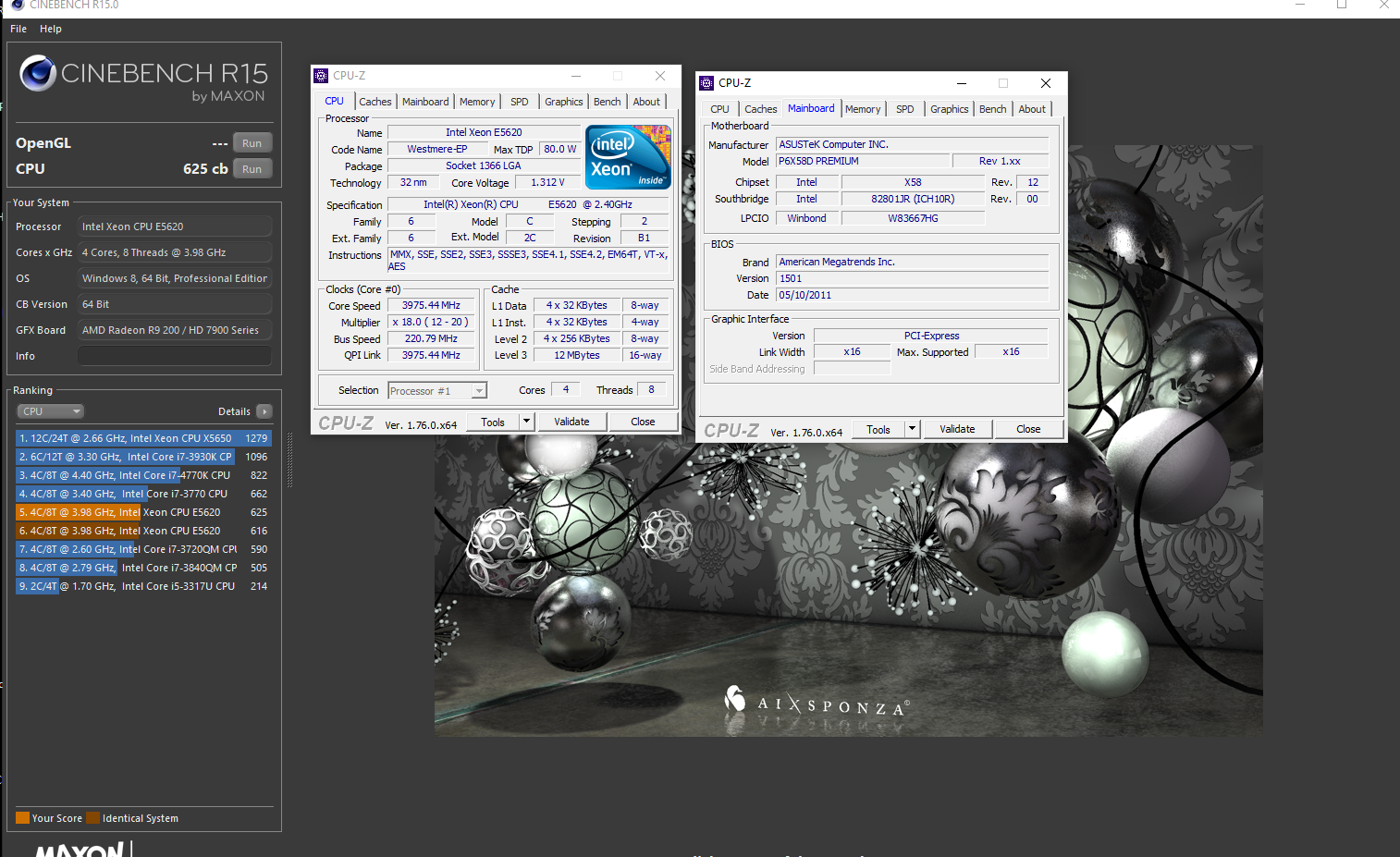
Task: Click Validate in left CPU-Z window
Action: click(571, 422)
